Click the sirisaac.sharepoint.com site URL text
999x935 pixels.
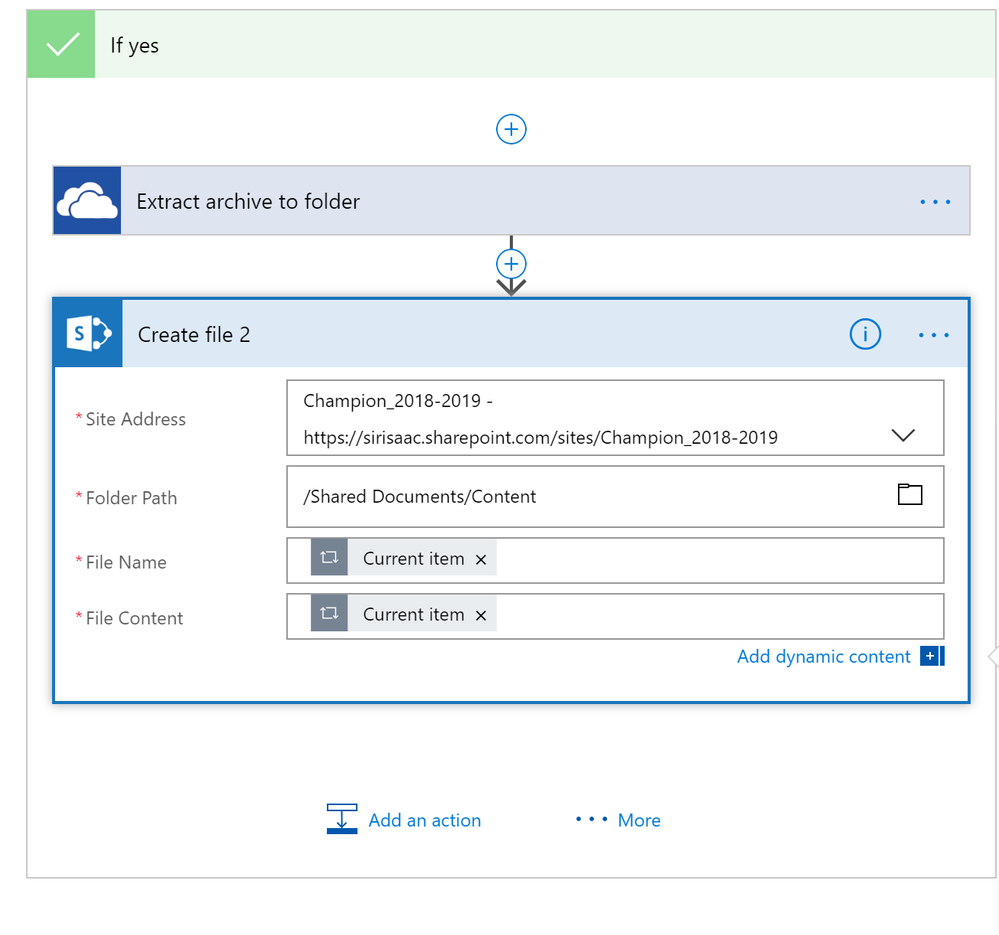(x=540, y=438)
